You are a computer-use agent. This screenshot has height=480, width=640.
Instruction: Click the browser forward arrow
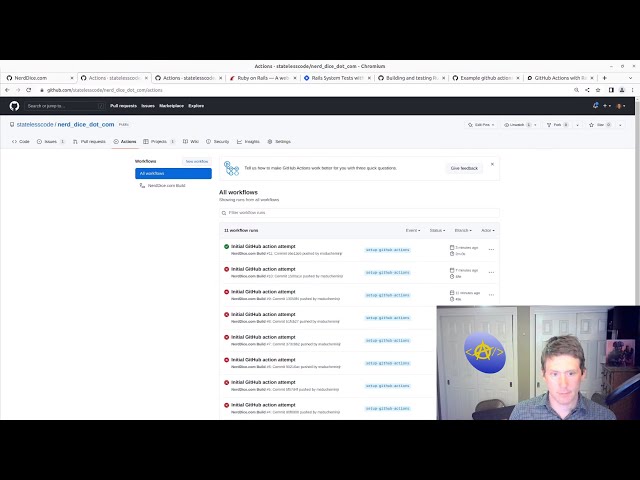click(18, 90)
